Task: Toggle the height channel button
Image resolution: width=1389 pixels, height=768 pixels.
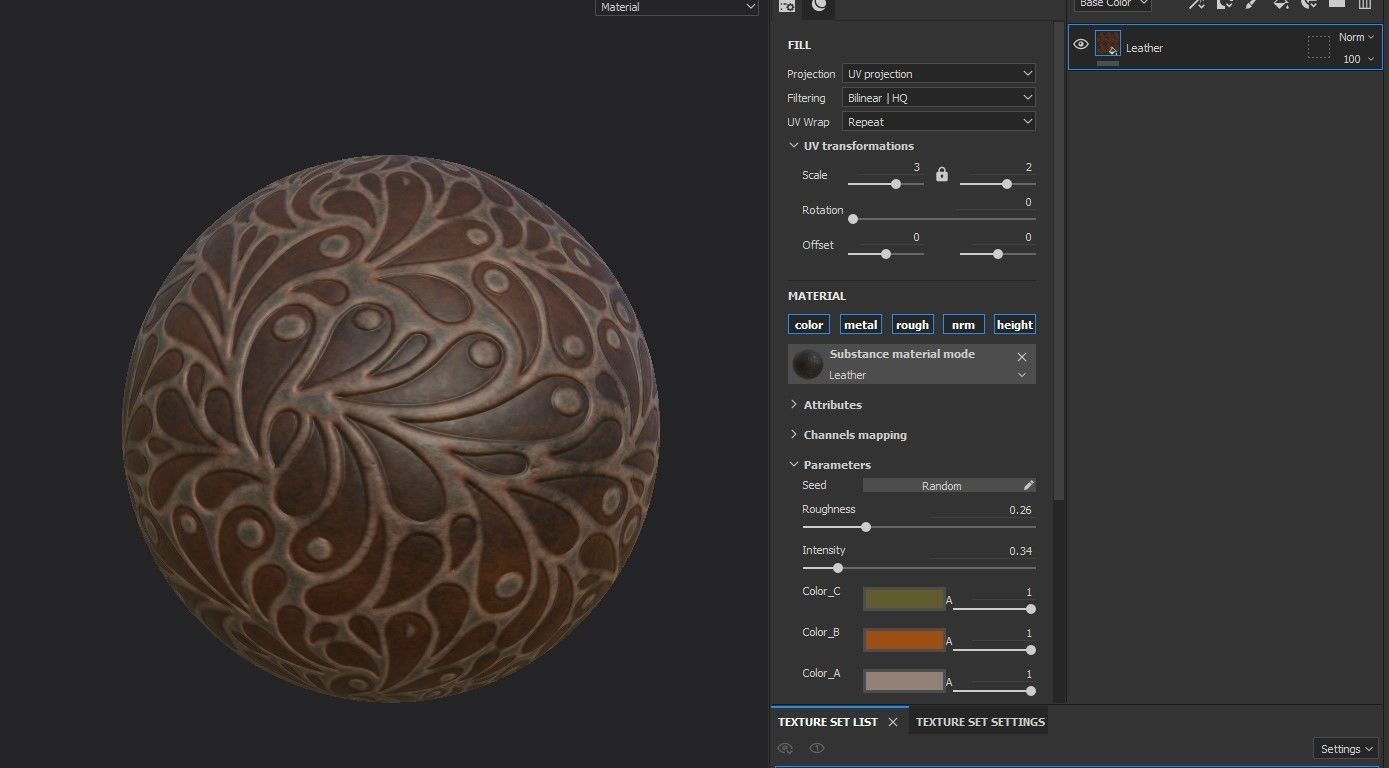Action: coord(1015,324)
